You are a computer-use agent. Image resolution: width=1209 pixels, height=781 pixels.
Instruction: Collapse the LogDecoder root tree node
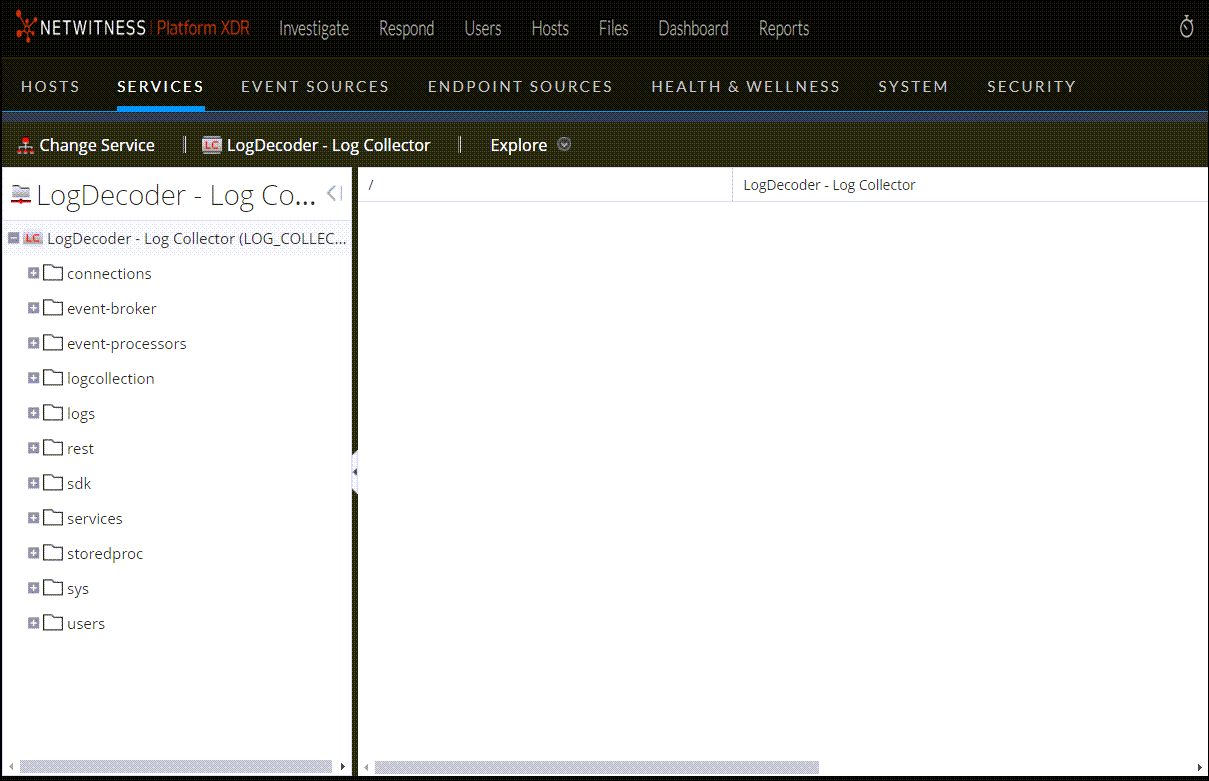coord(13,239)
